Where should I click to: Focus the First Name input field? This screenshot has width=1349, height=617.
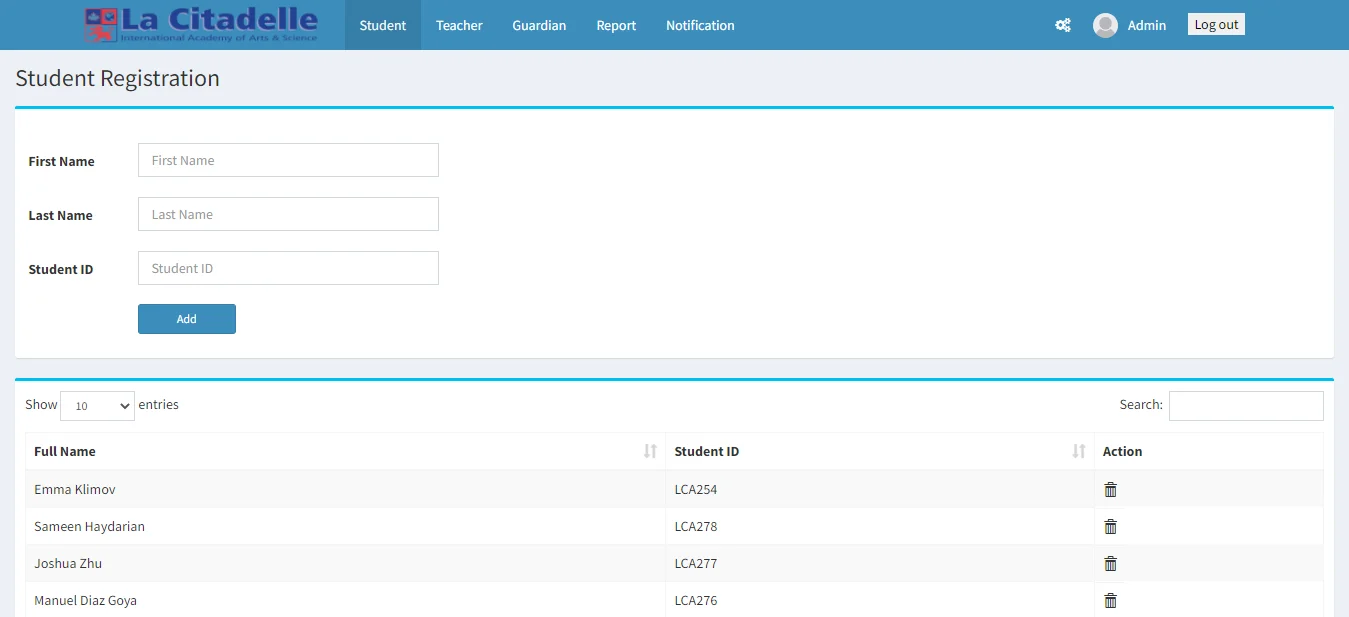coord(288,160)
